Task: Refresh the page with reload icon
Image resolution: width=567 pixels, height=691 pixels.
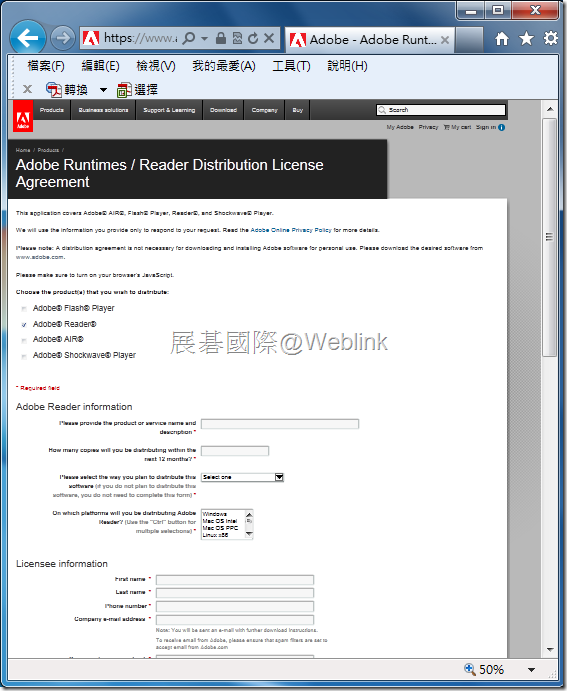Action: (253, 38)
